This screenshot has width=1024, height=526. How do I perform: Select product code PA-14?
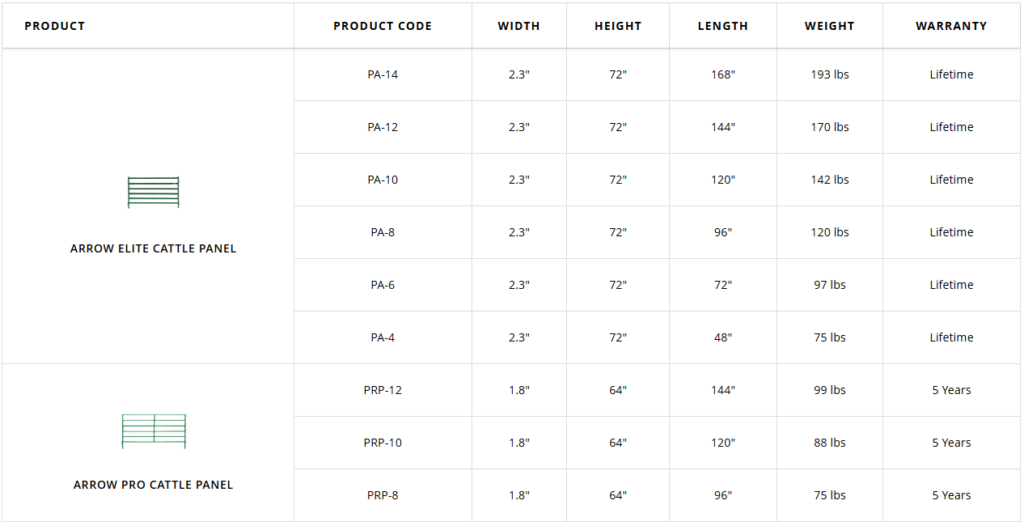[x=382, y=75]
